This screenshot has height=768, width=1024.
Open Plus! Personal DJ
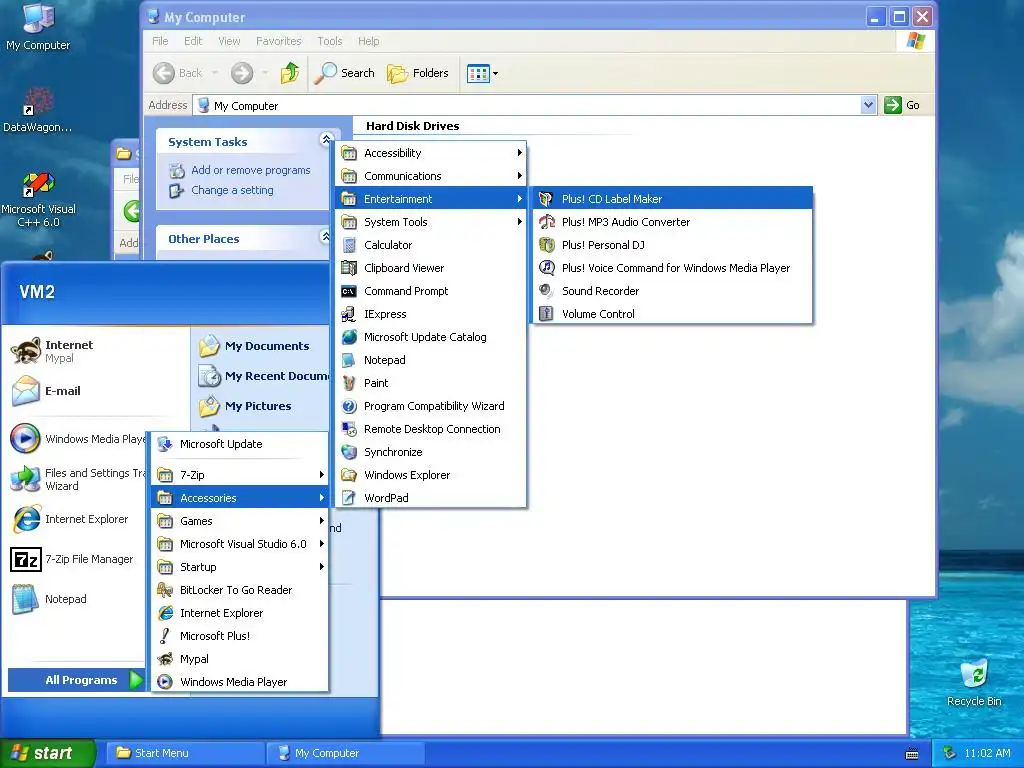[673, 245]
